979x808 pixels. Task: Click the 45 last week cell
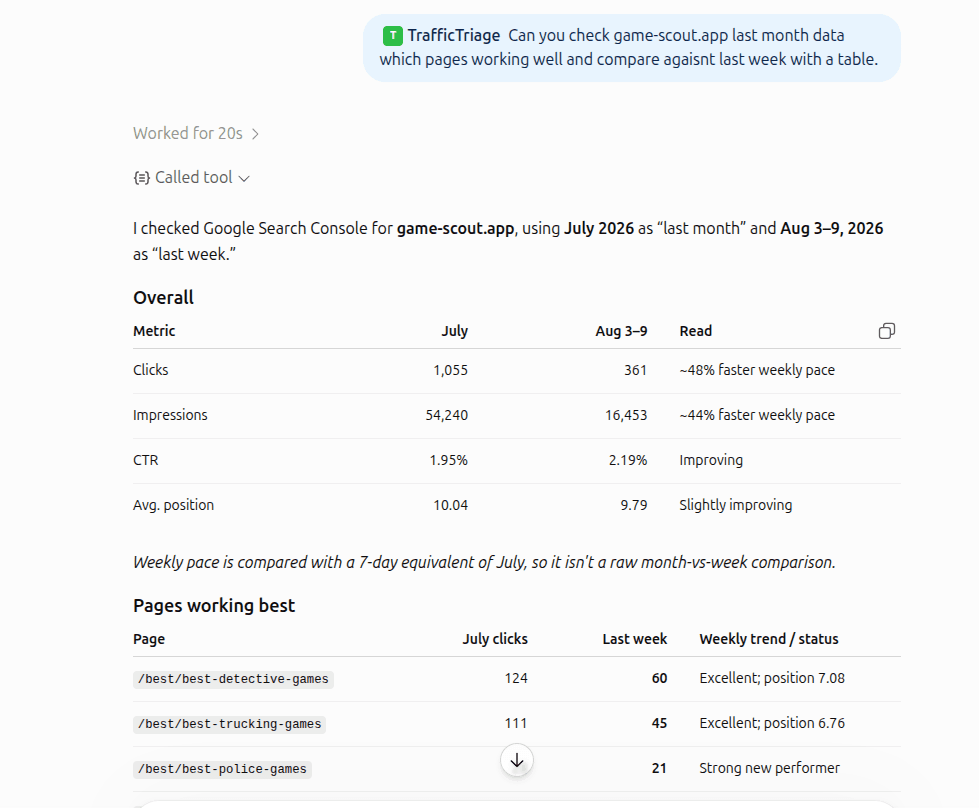click(659, 723)
